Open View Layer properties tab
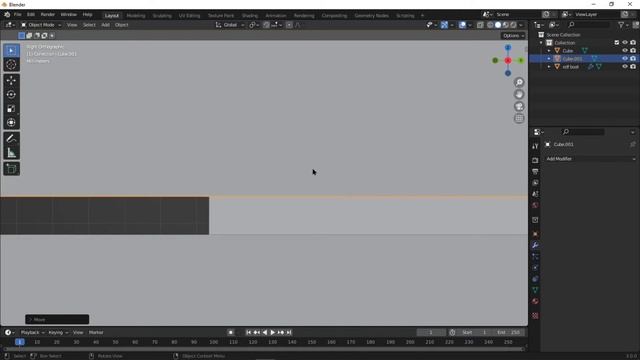This screenshot has width=640, height=360. tap(535, 182)
